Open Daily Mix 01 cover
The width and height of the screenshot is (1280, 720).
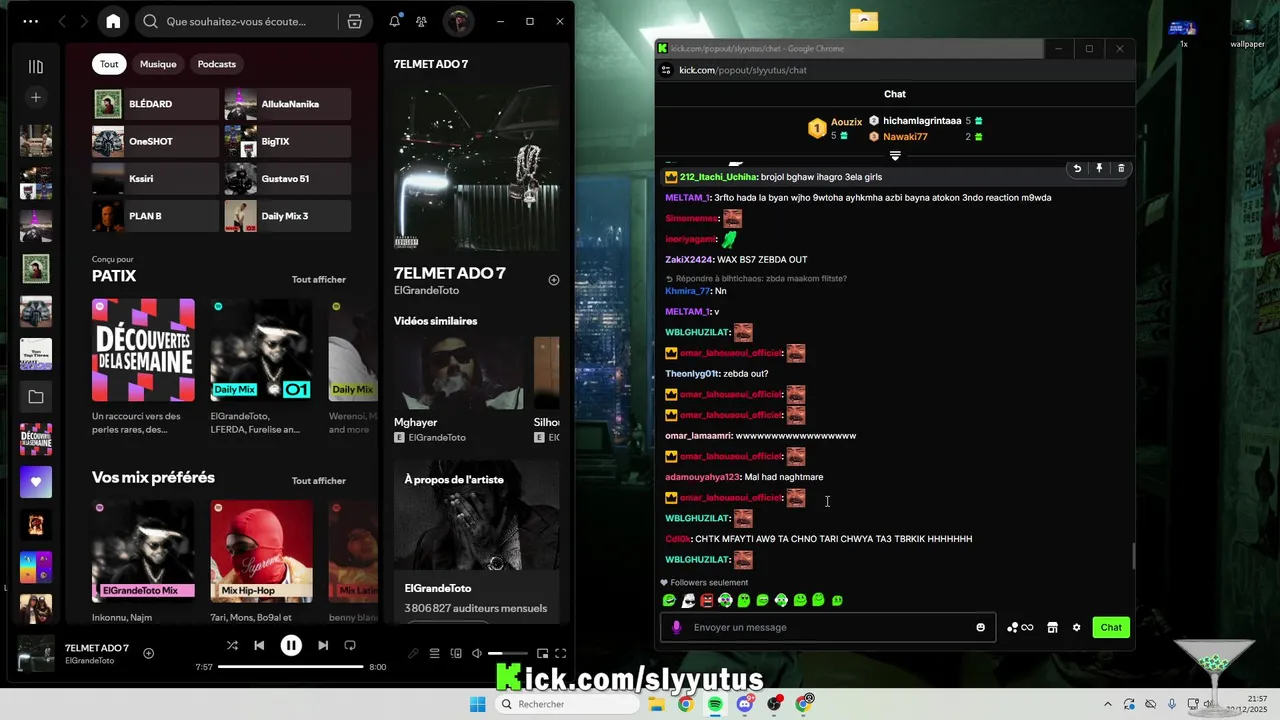[261, 350]
